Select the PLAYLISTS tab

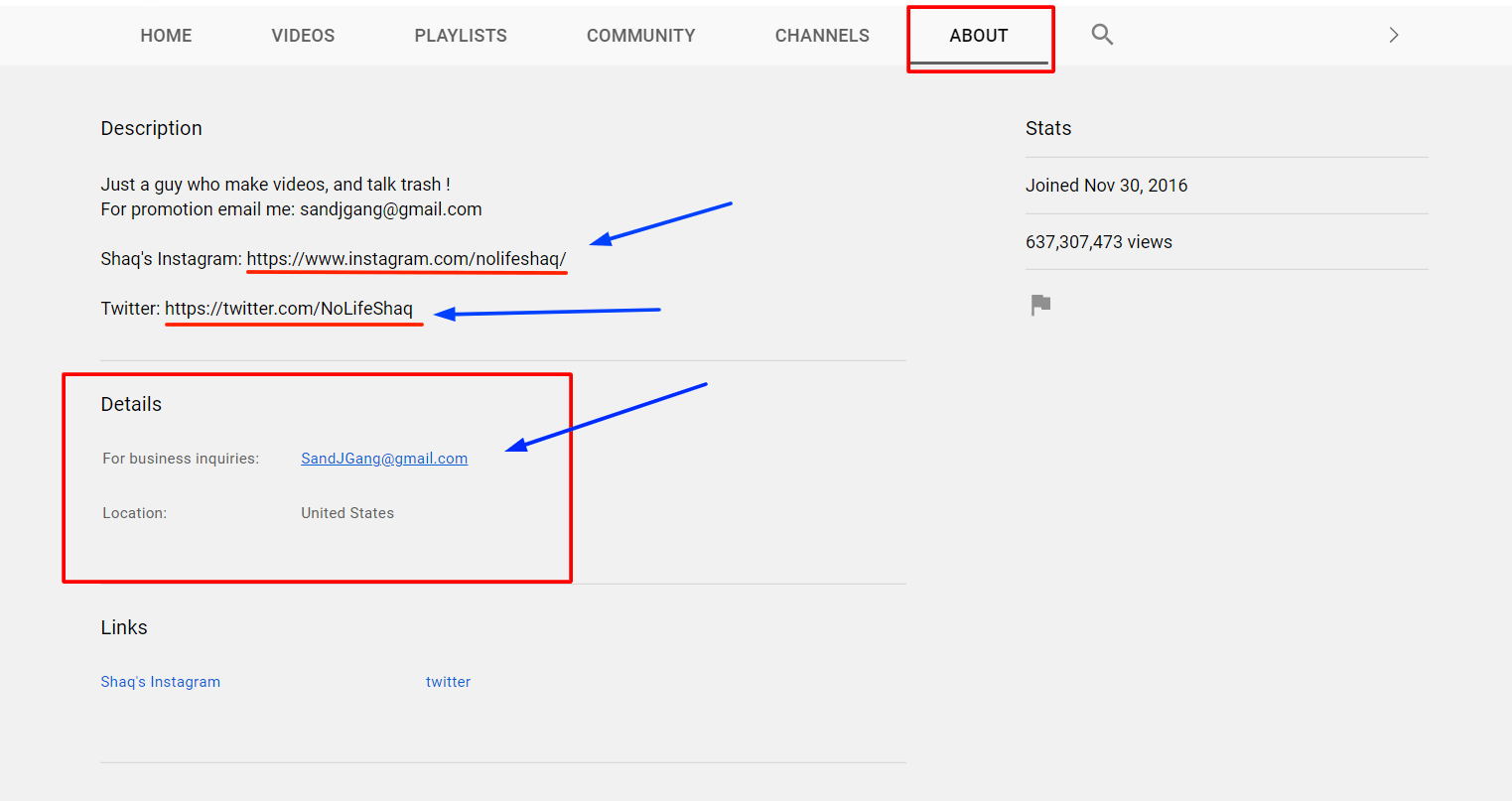pos(461,35)
